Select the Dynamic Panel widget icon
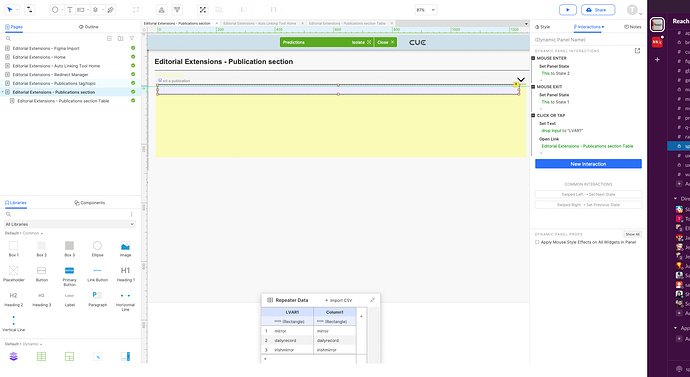This screenshot has width=690, height=377. pos(14,356)
